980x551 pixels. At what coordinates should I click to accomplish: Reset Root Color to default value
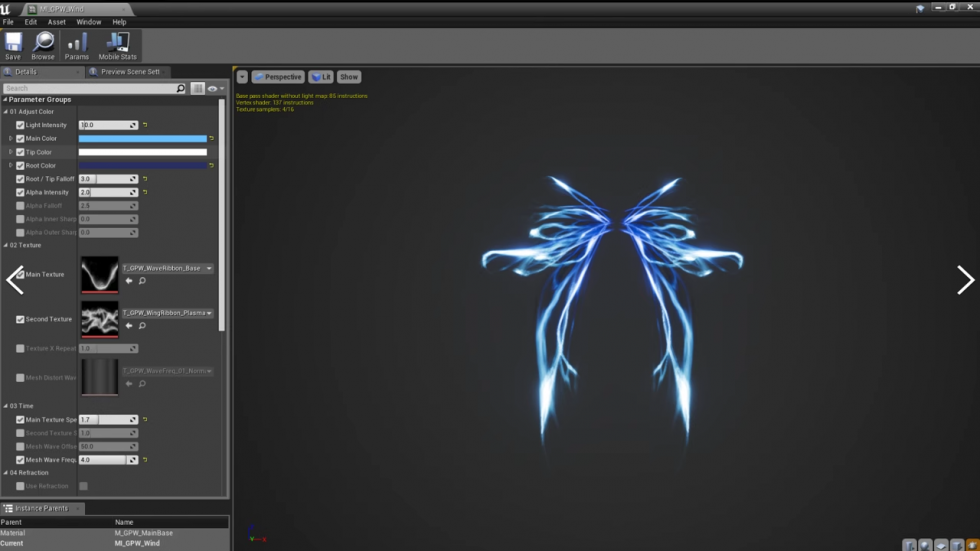point(211,166)
